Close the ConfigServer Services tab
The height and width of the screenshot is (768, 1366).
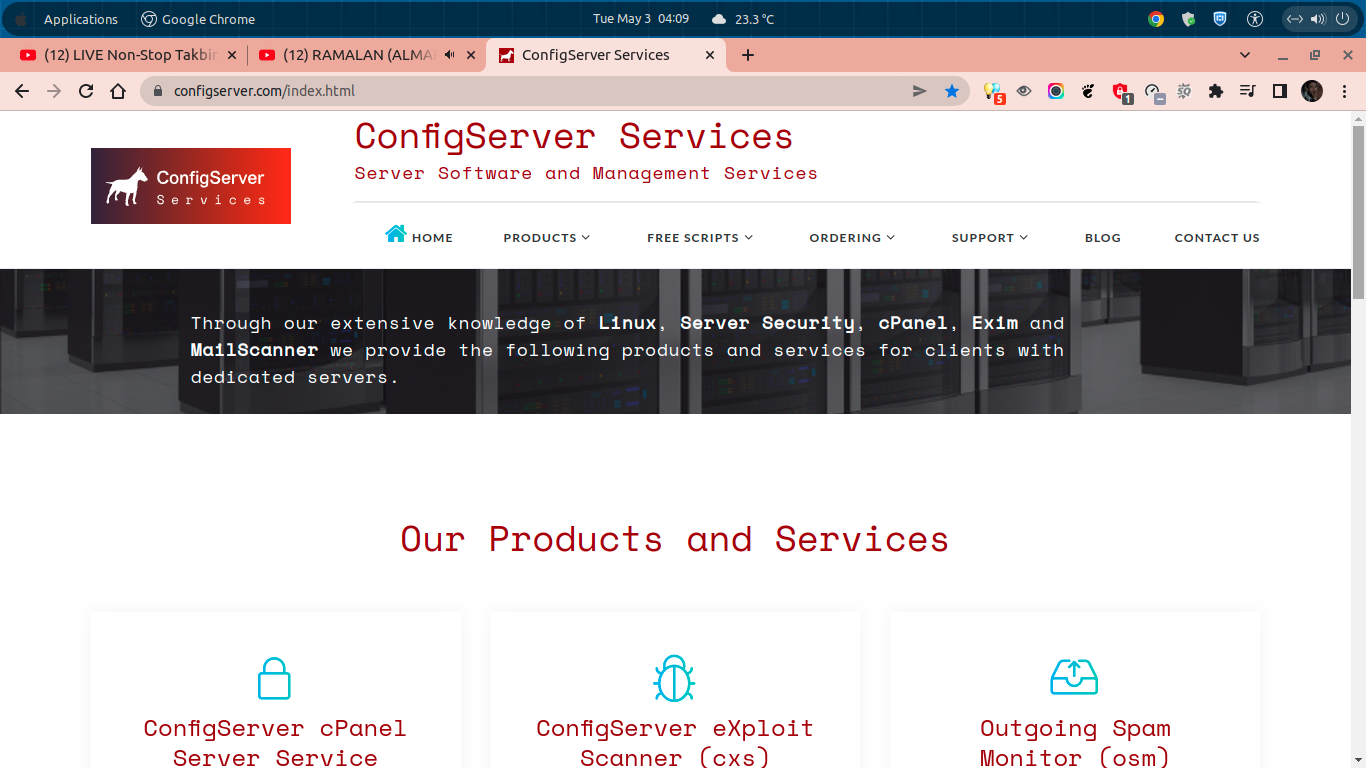(x=710, y=55)
